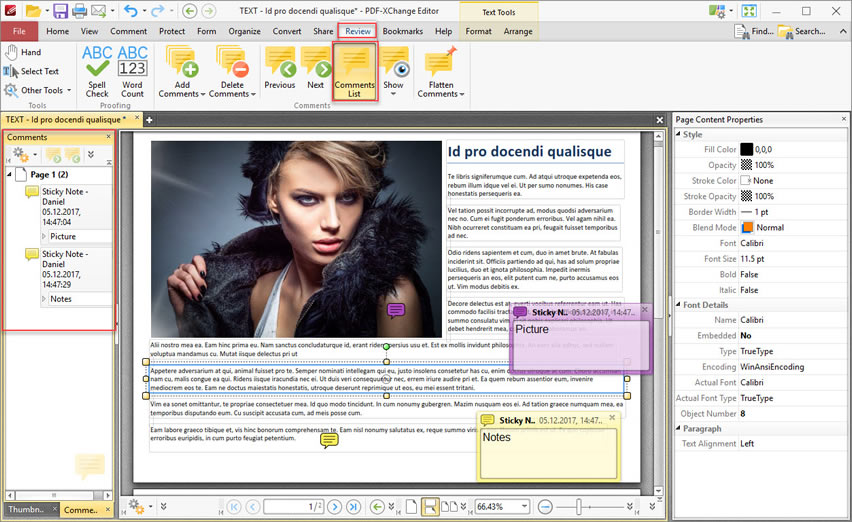Switch to the Bookmarks ribbon tab

402,31
